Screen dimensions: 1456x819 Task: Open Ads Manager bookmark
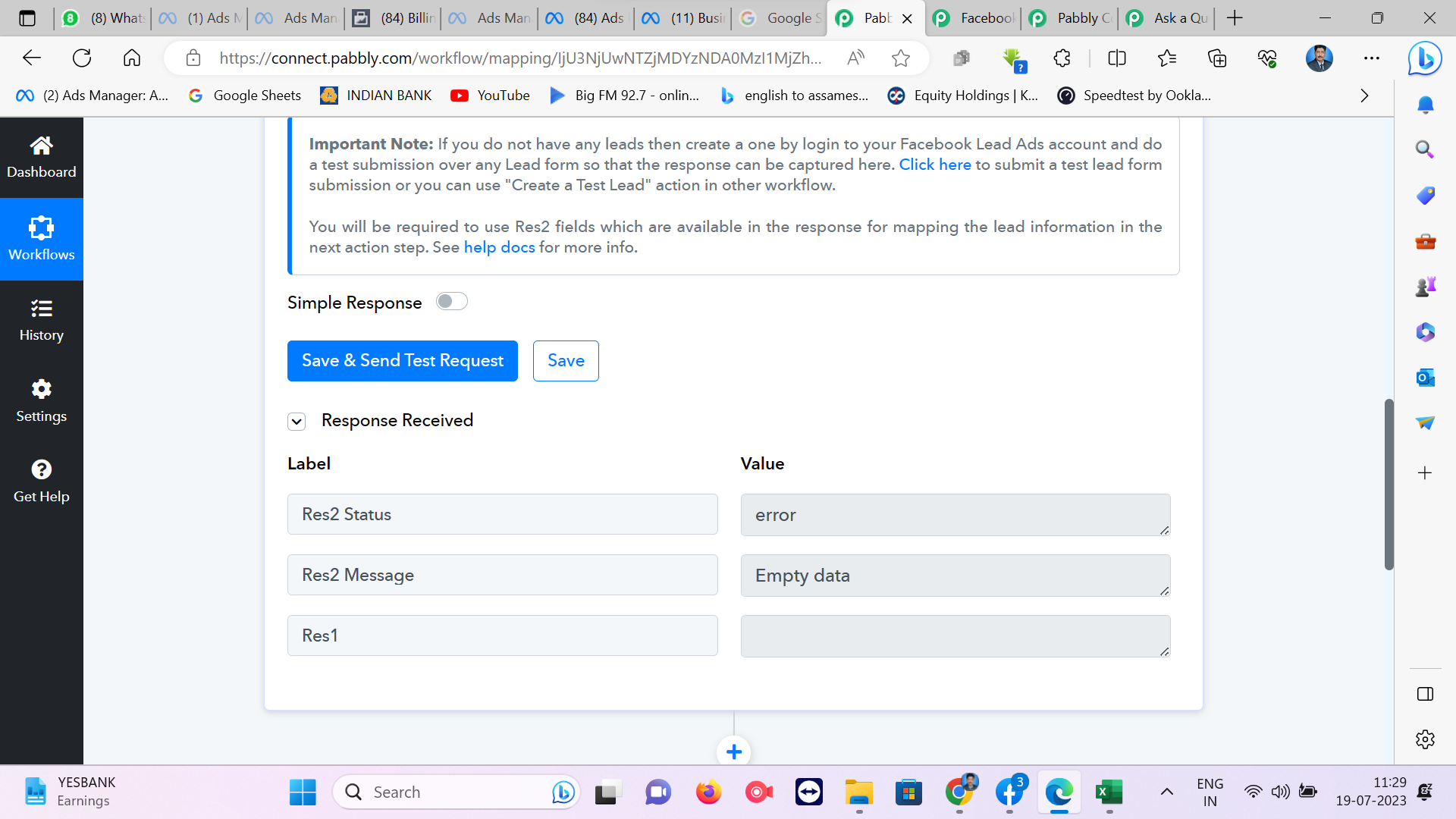(x=92, y=96)
